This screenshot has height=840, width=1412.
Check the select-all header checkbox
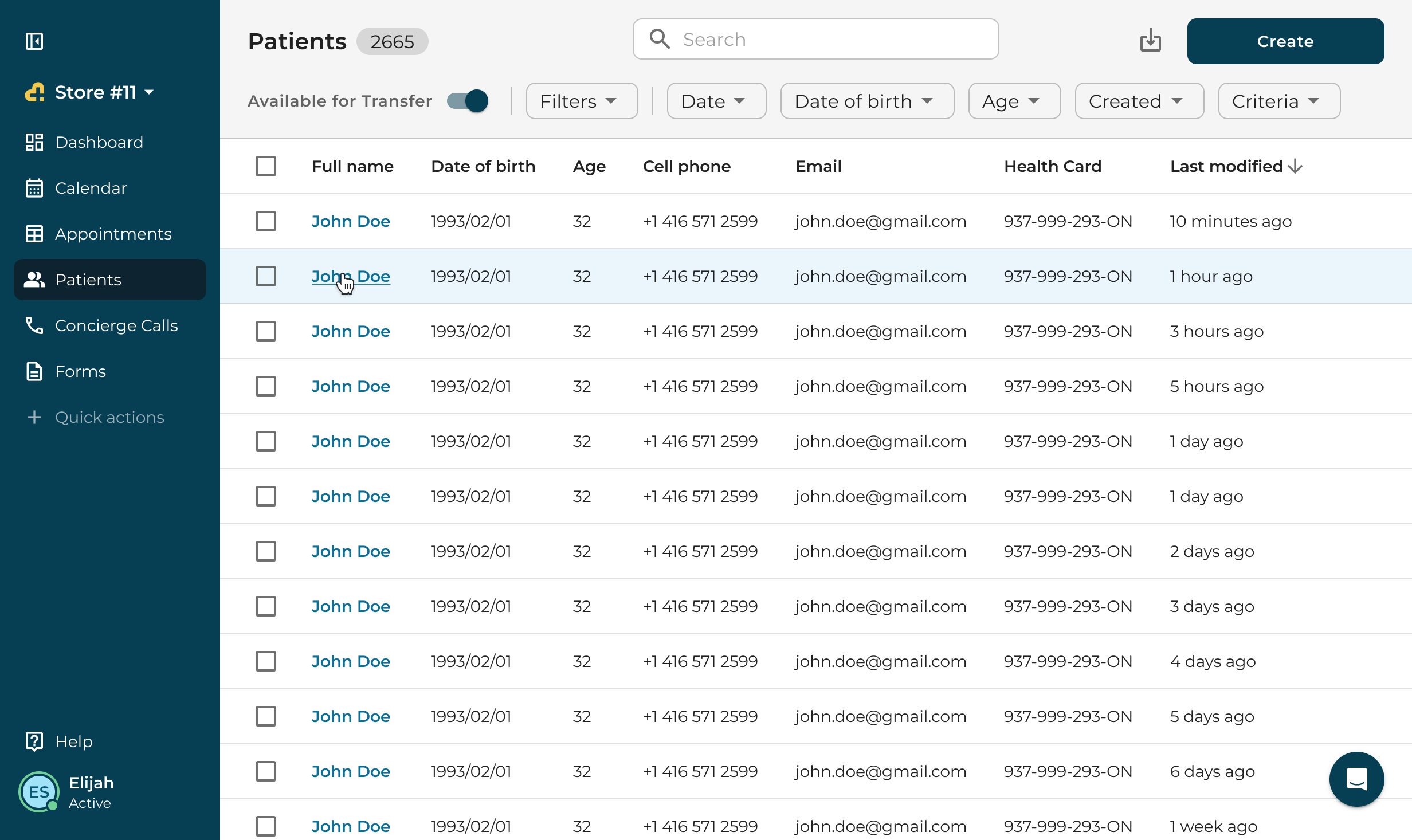[x=266, y=166]
